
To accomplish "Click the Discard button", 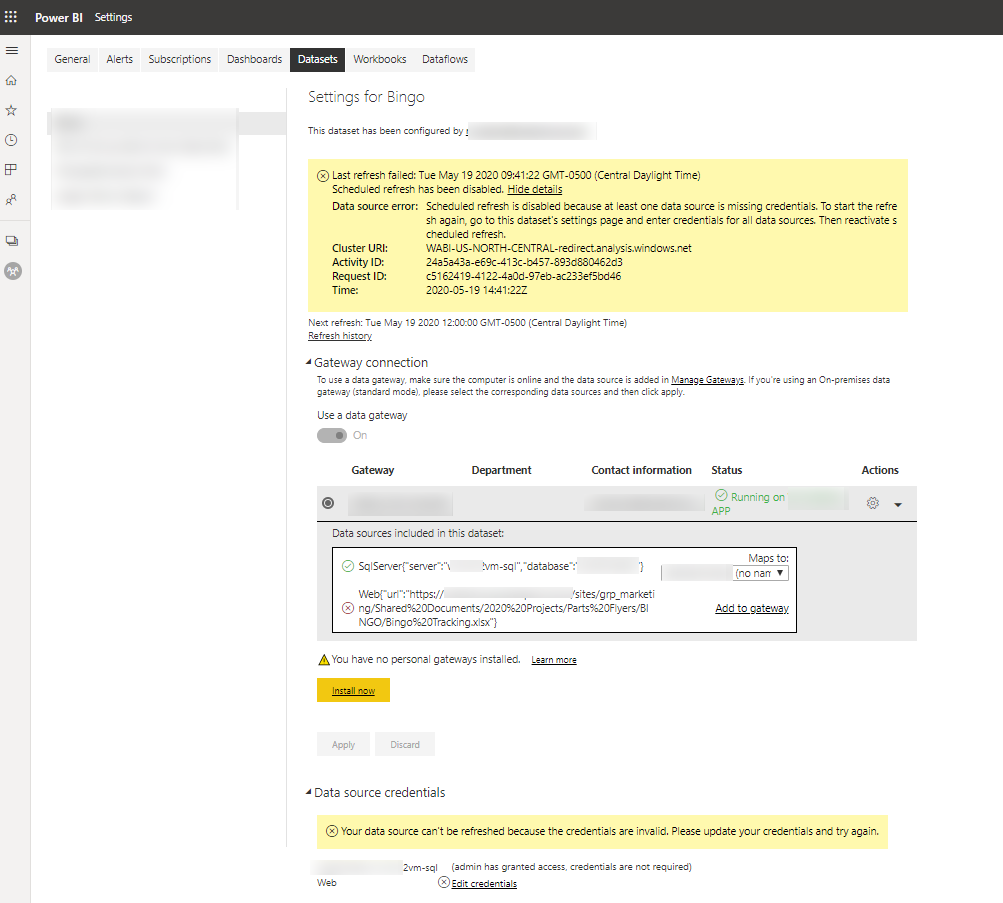I will pos(405,744).
